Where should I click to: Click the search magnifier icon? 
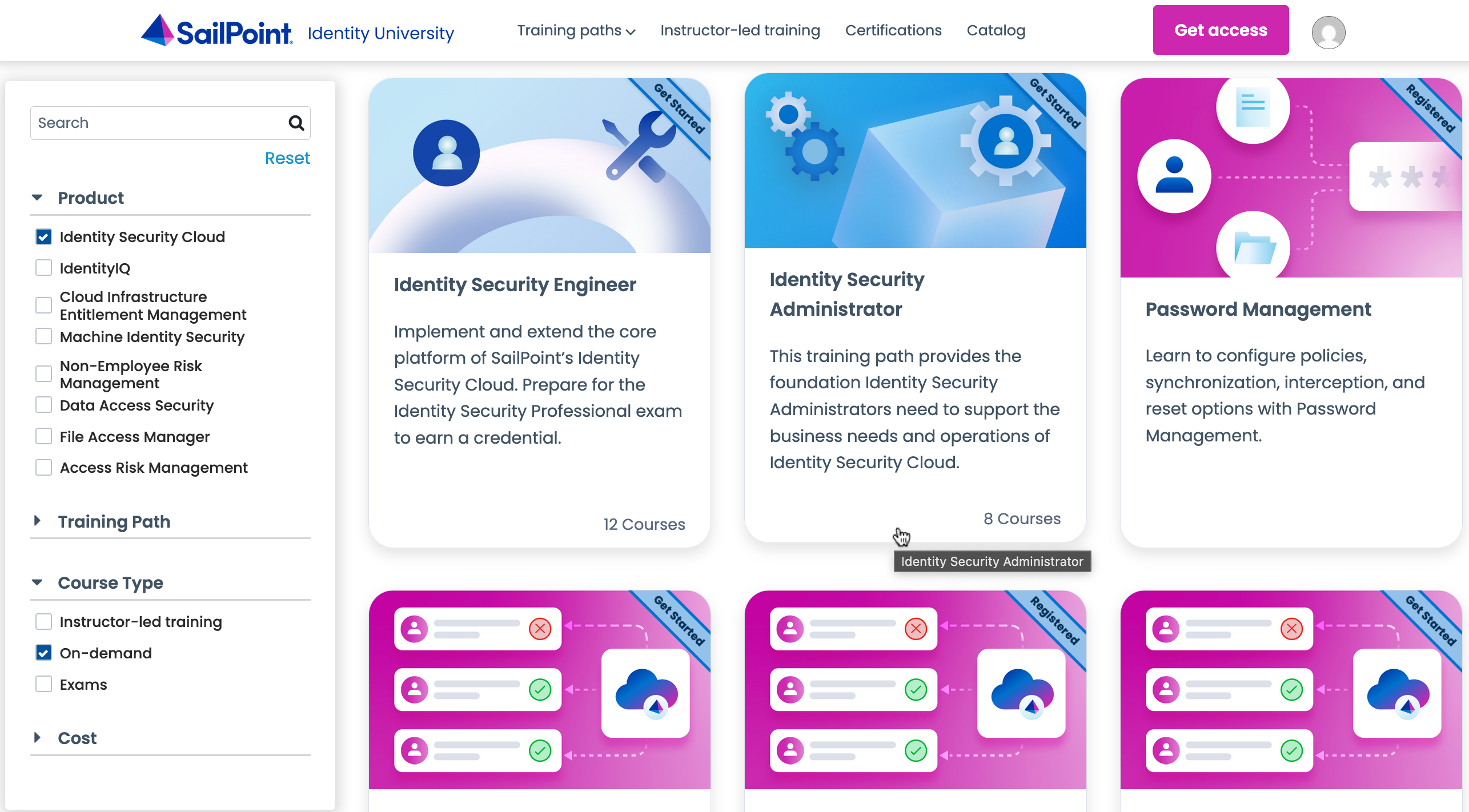point(296,123)
